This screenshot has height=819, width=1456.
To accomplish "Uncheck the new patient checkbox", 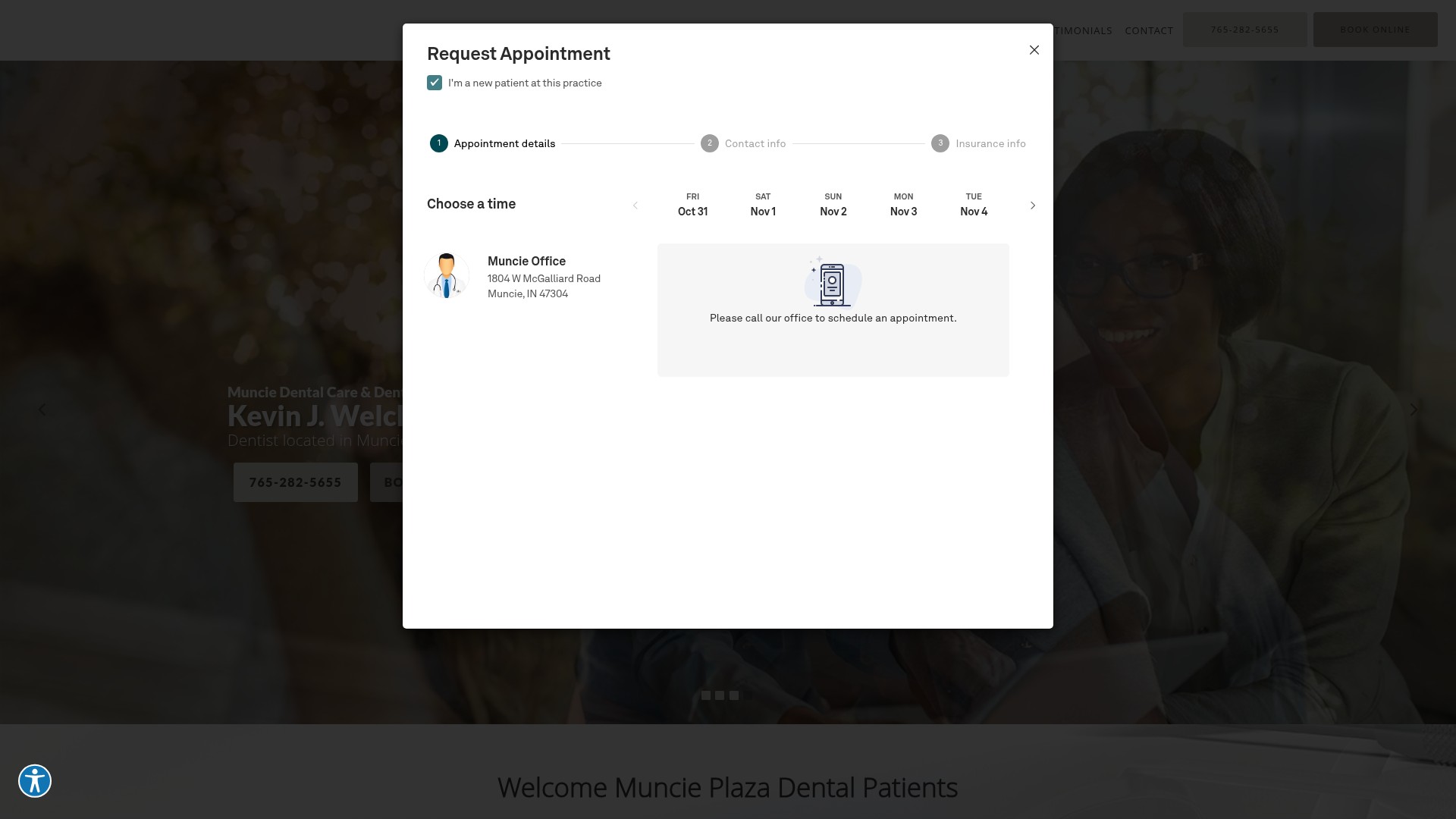I will 435,83.
